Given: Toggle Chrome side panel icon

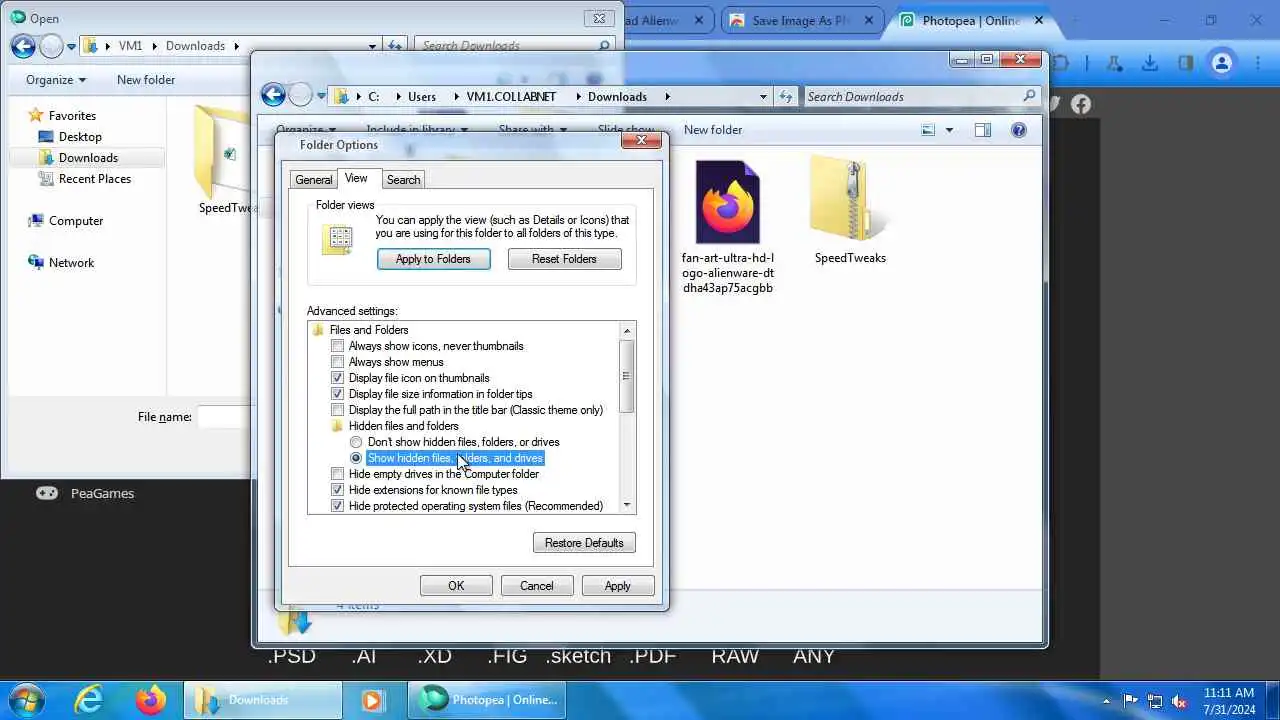Looking at the screenshot, I should click(x=1185, y=63).
